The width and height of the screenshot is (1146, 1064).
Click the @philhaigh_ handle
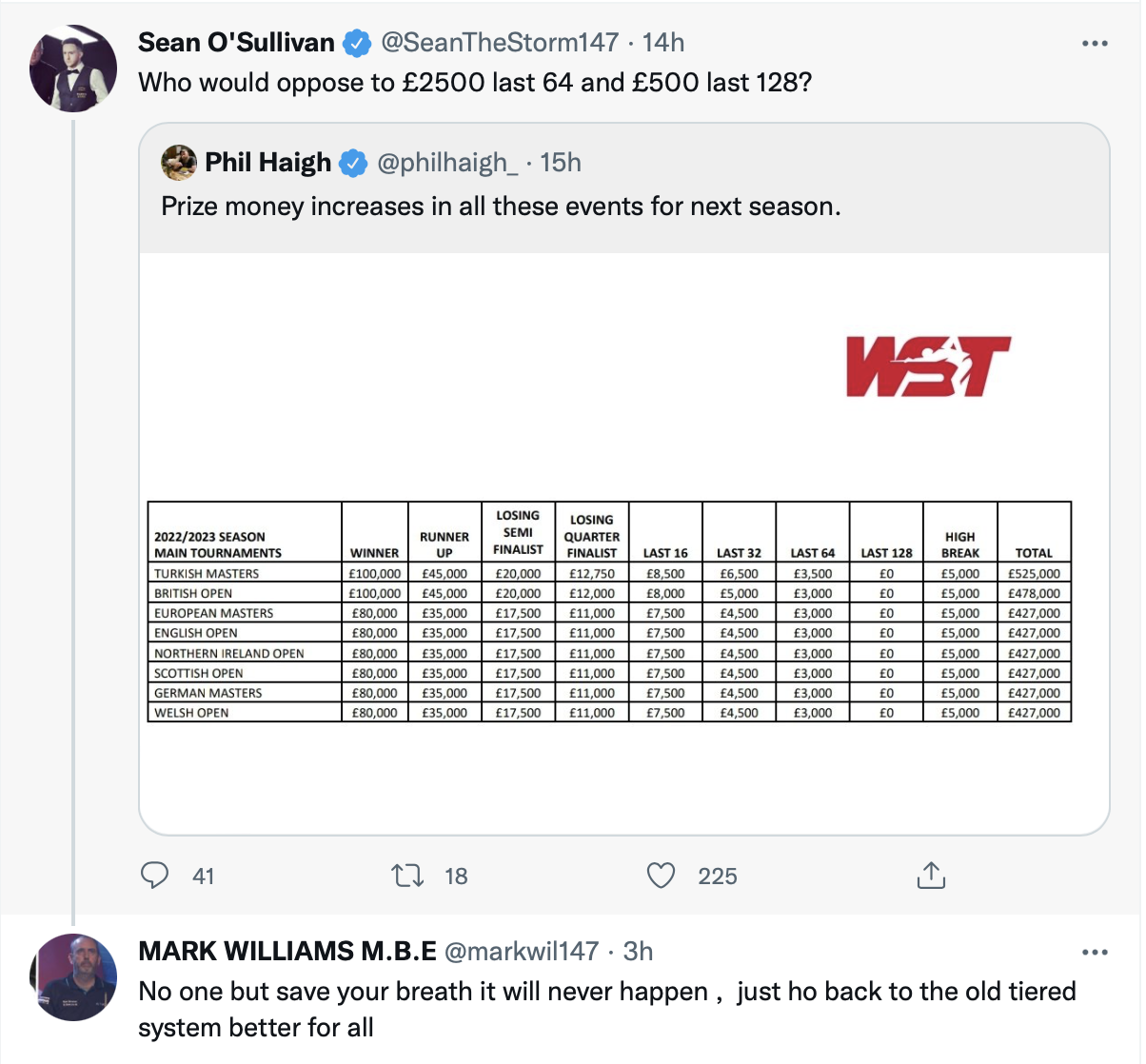tap(455, 162)
